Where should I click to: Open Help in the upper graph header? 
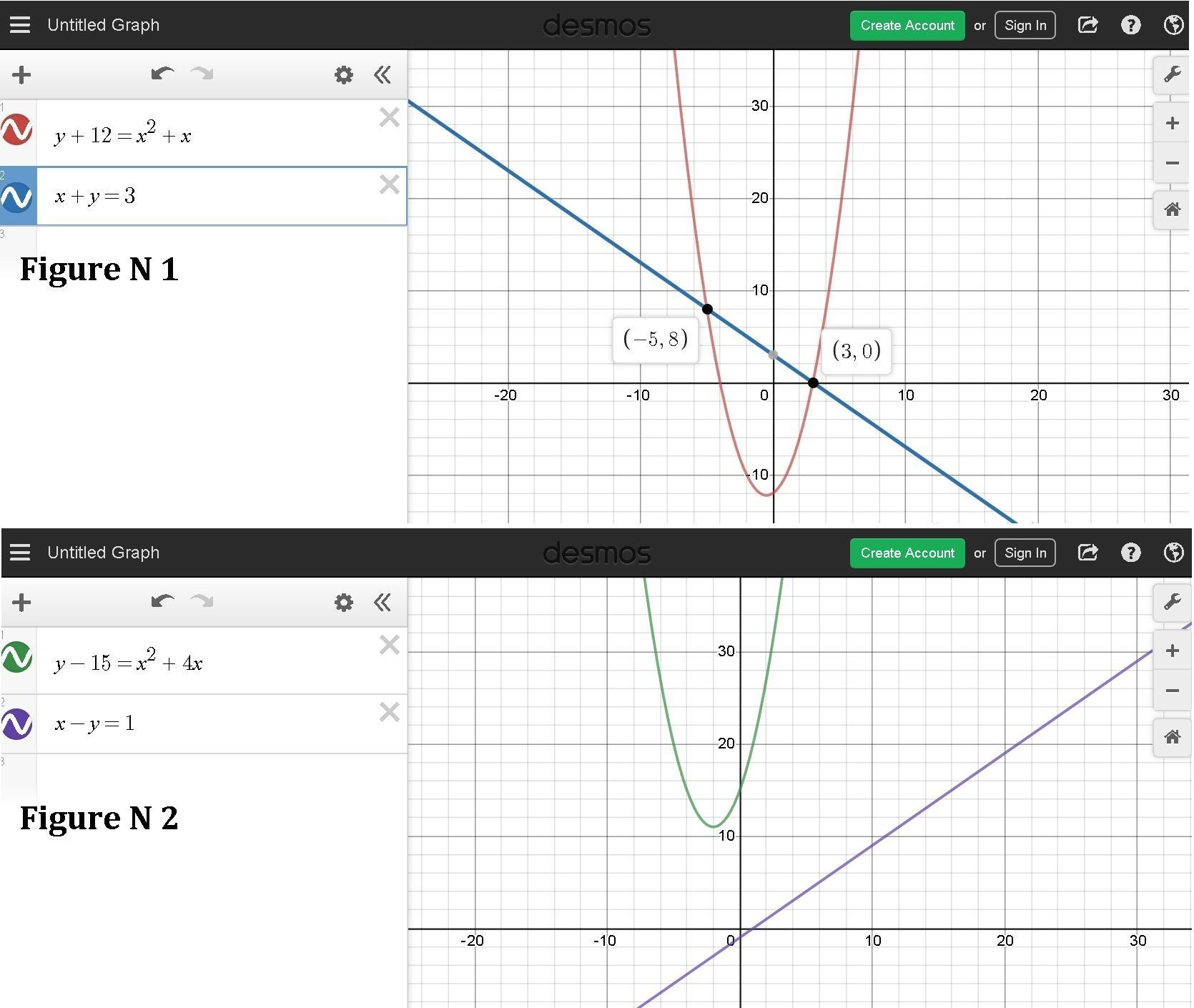point(1131,25)
